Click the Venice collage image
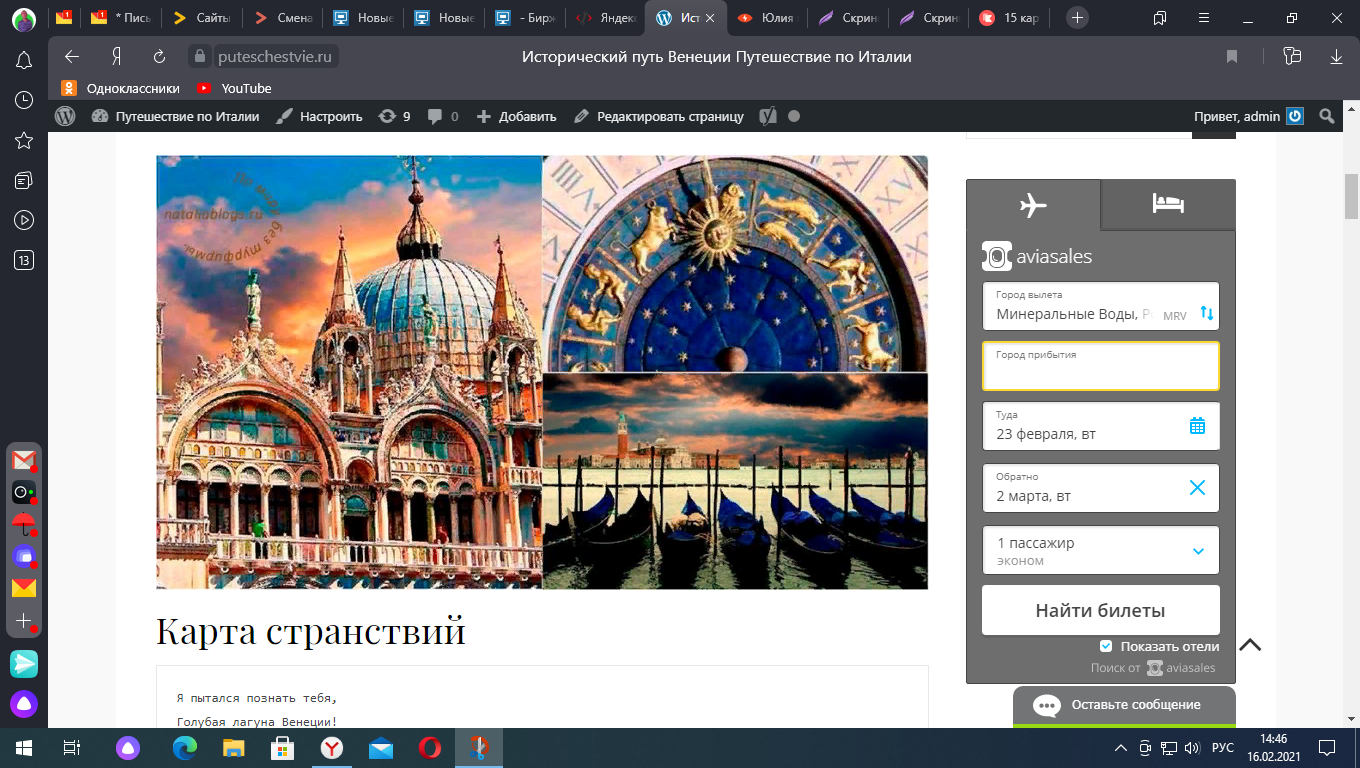Image resolution: width=1360 pixels, height=768 pixels. pos(542,372)
